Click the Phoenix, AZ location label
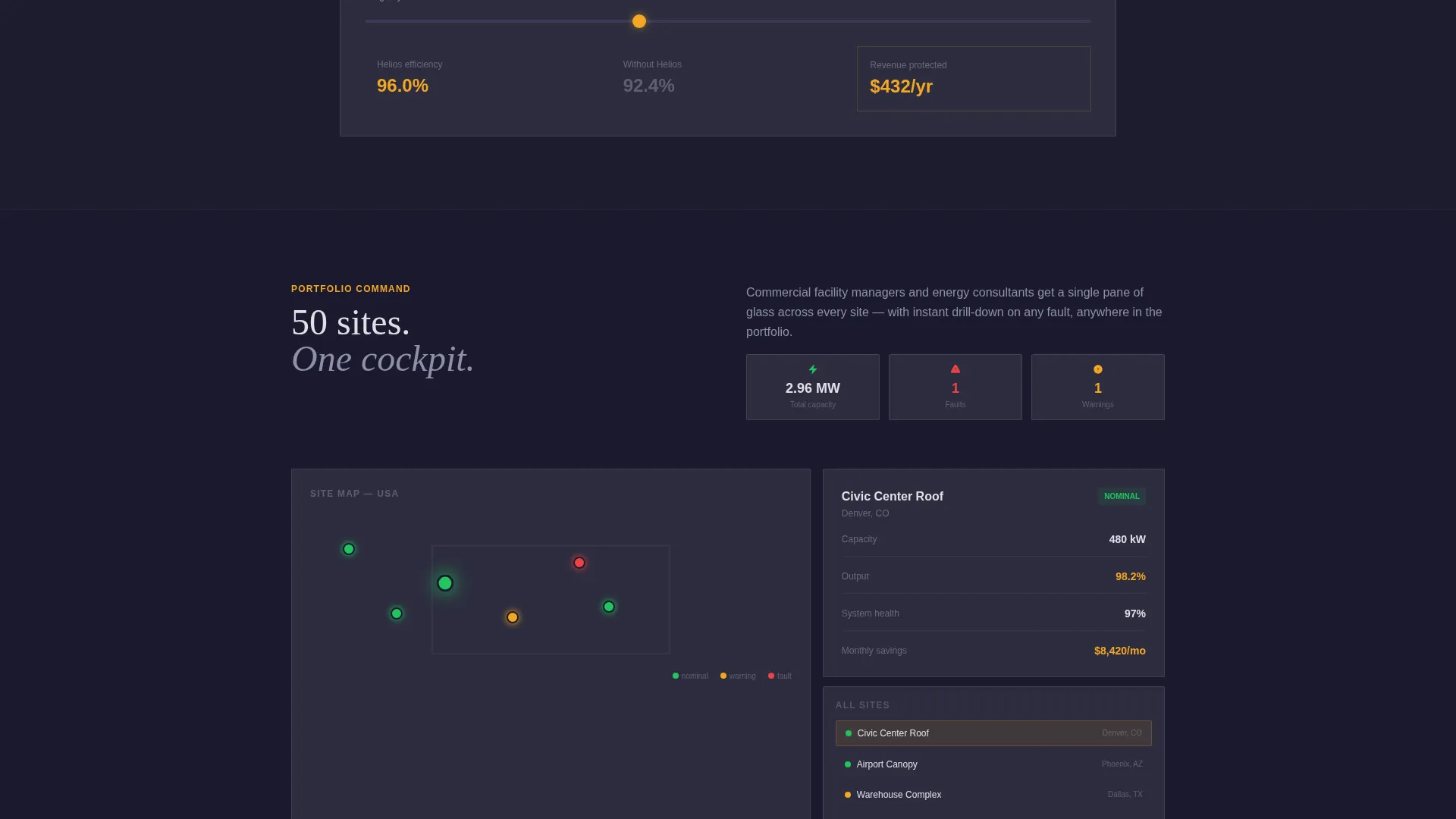Viewport: 1456px width, 819px height. tap(1122, 764)
